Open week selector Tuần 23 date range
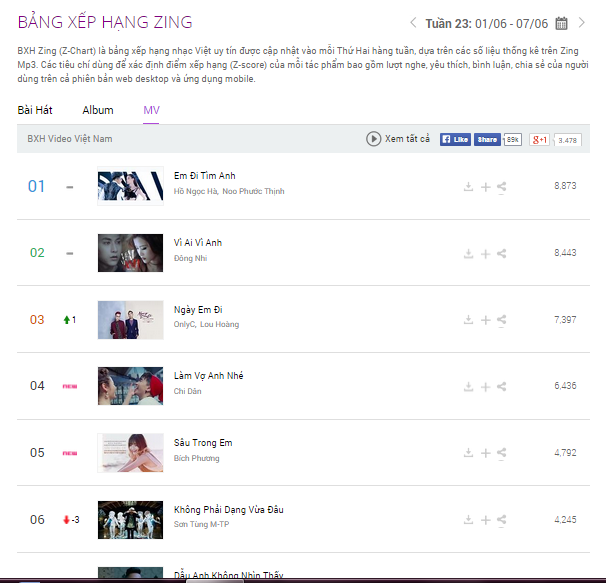Screen dimensions: 606x583 pyautogui.click(x=487, y=24)
